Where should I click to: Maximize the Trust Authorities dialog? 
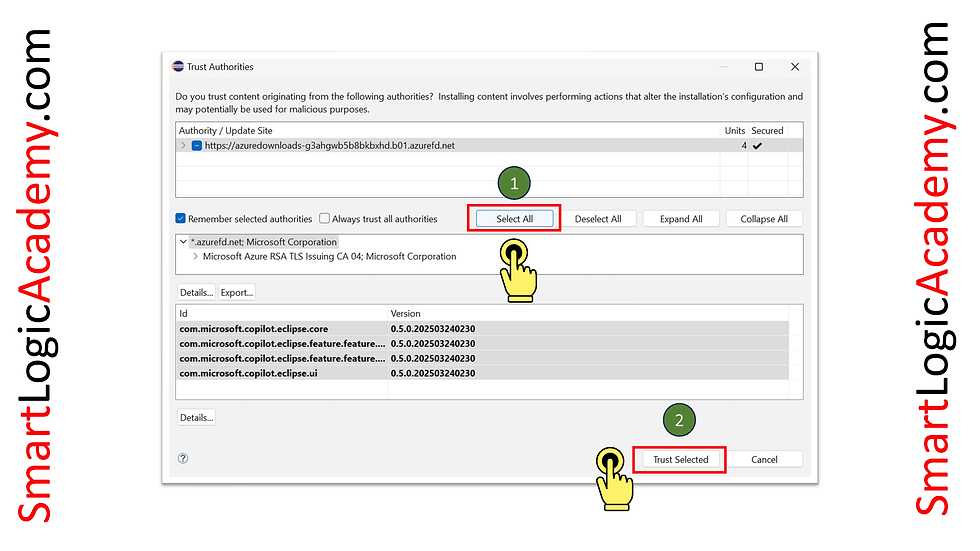759,67
